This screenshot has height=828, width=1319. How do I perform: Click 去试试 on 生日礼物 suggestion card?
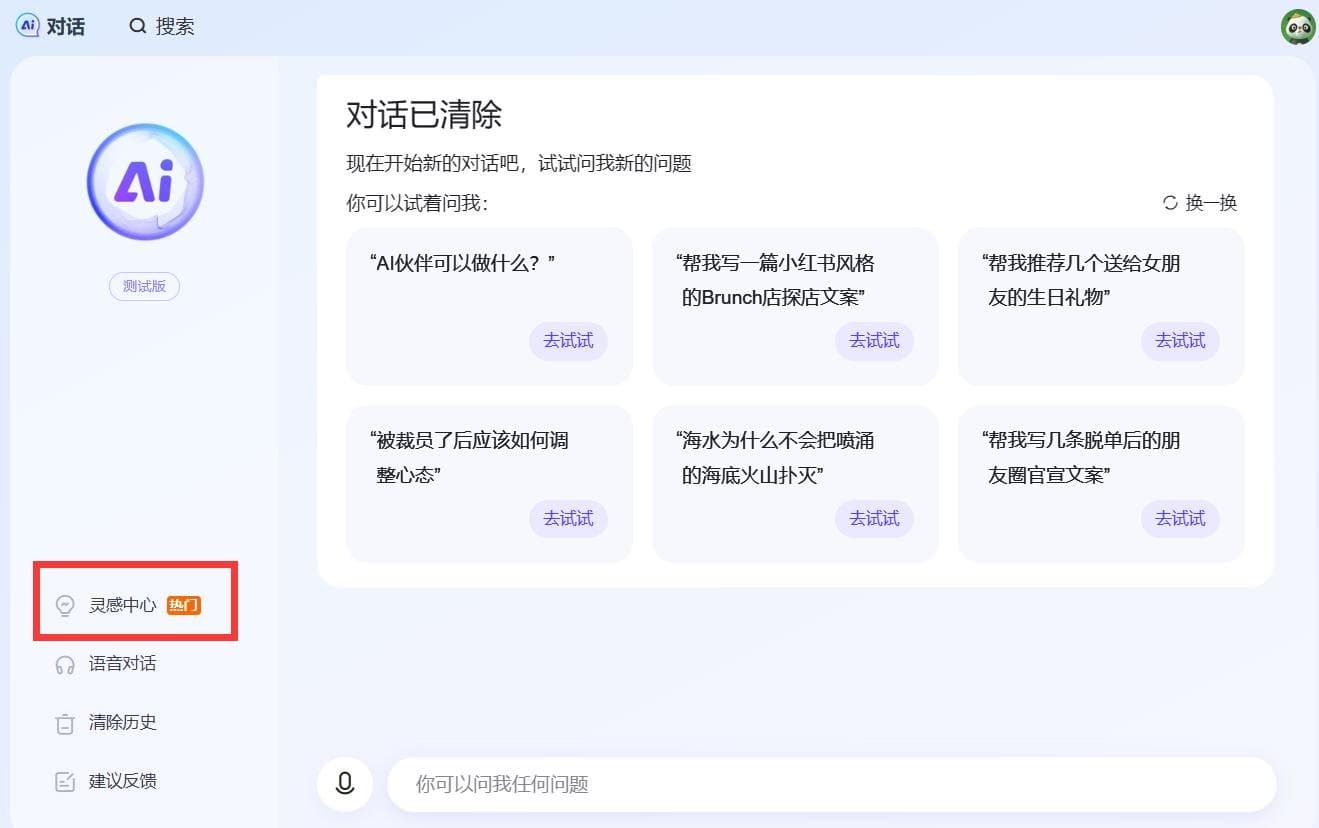(1180, 341)
